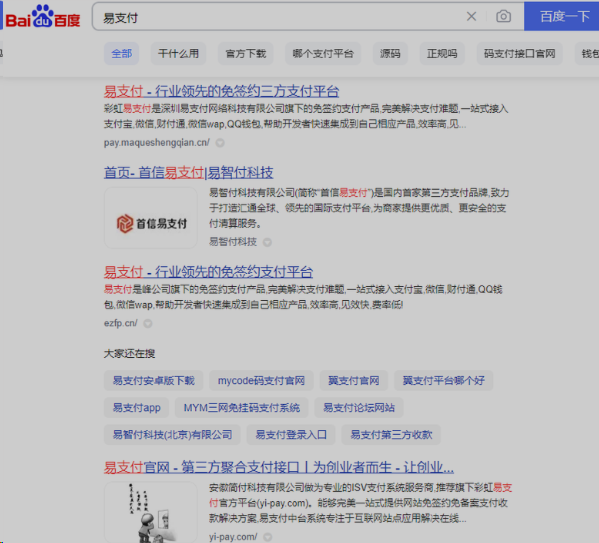599x543 pixels.
Task: Open result 易支付 - 行业领先的免签约支付平台
Action: [209, 272]
